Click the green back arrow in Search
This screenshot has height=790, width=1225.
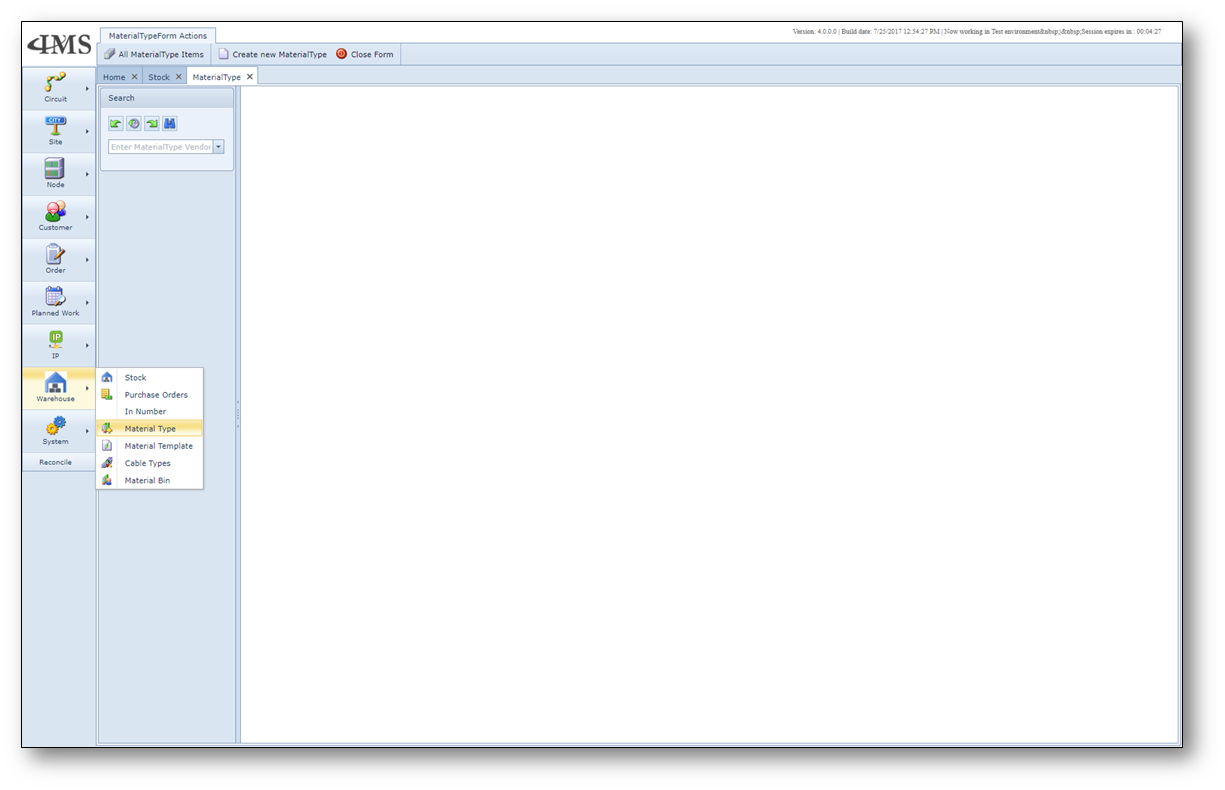(x=116, y=123)
